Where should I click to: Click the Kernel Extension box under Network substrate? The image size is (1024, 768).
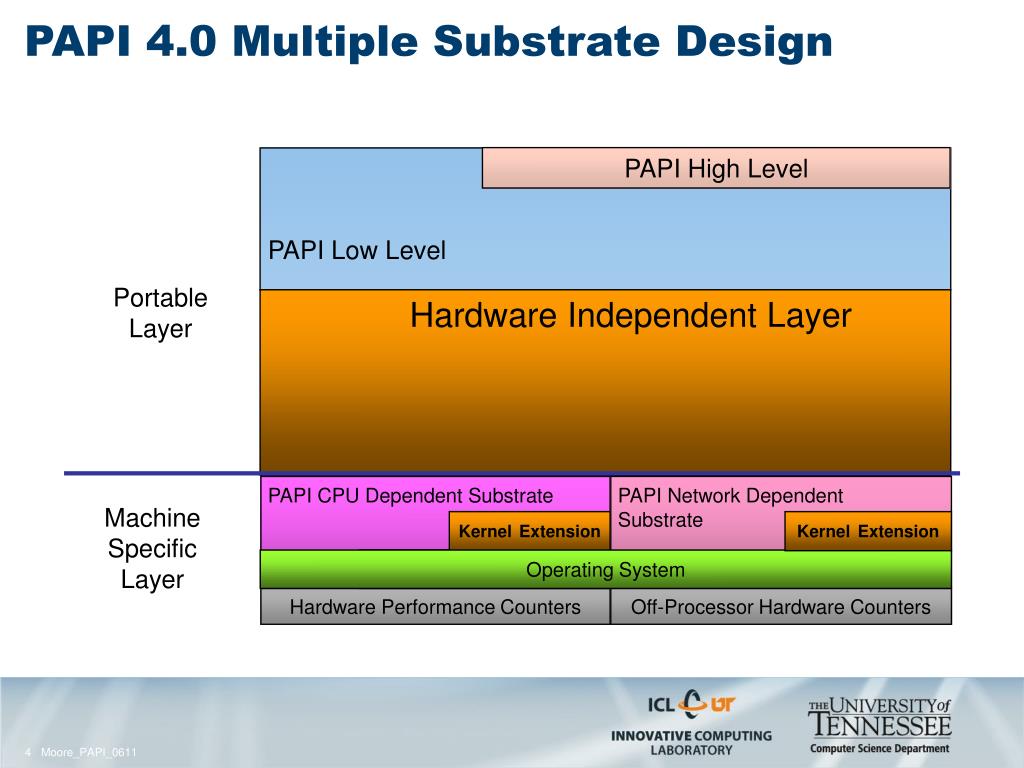point(867,531)
